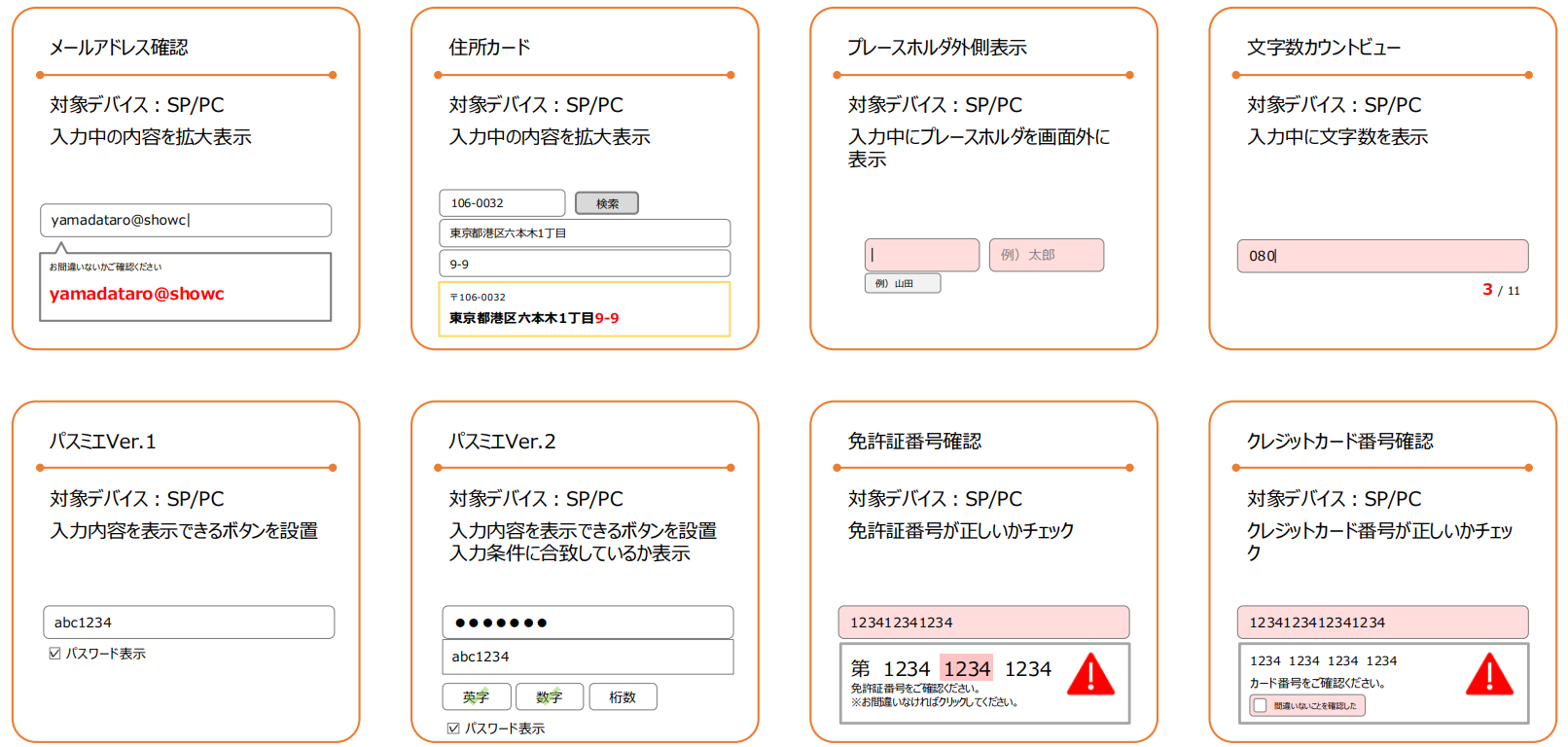Click the warning triangle in credit card box
This screenshot has height=747, width=1568.
pos(1490,674)
